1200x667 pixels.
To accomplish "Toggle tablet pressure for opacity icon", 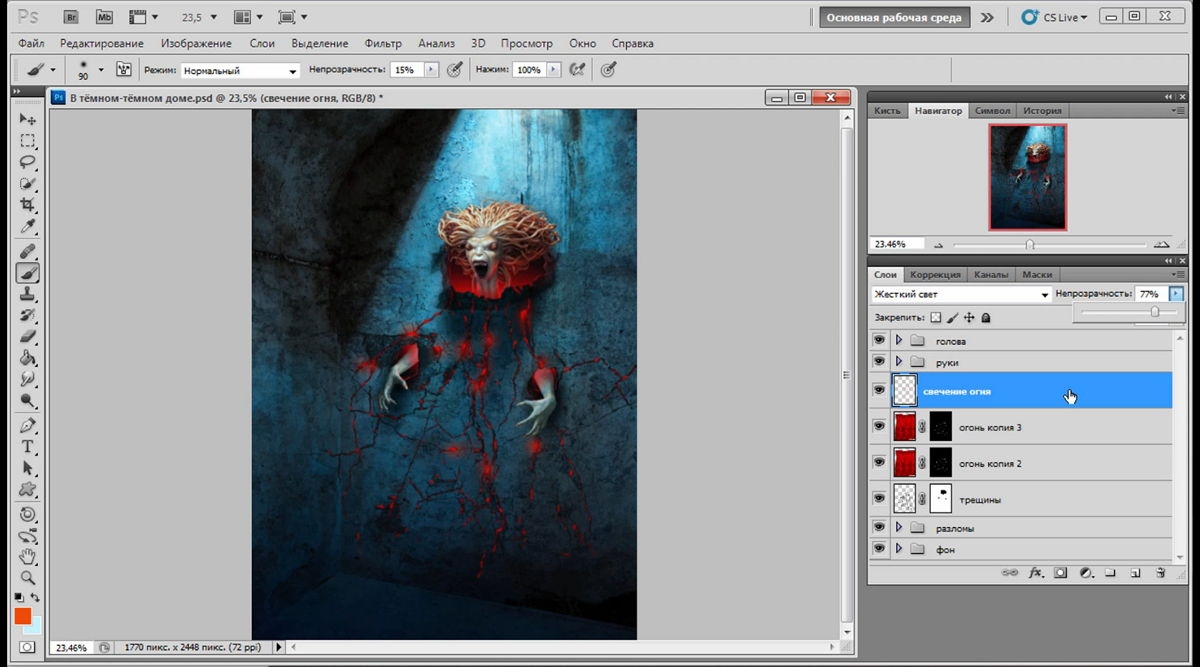I will pyautogui.click(x=455, y=70).
